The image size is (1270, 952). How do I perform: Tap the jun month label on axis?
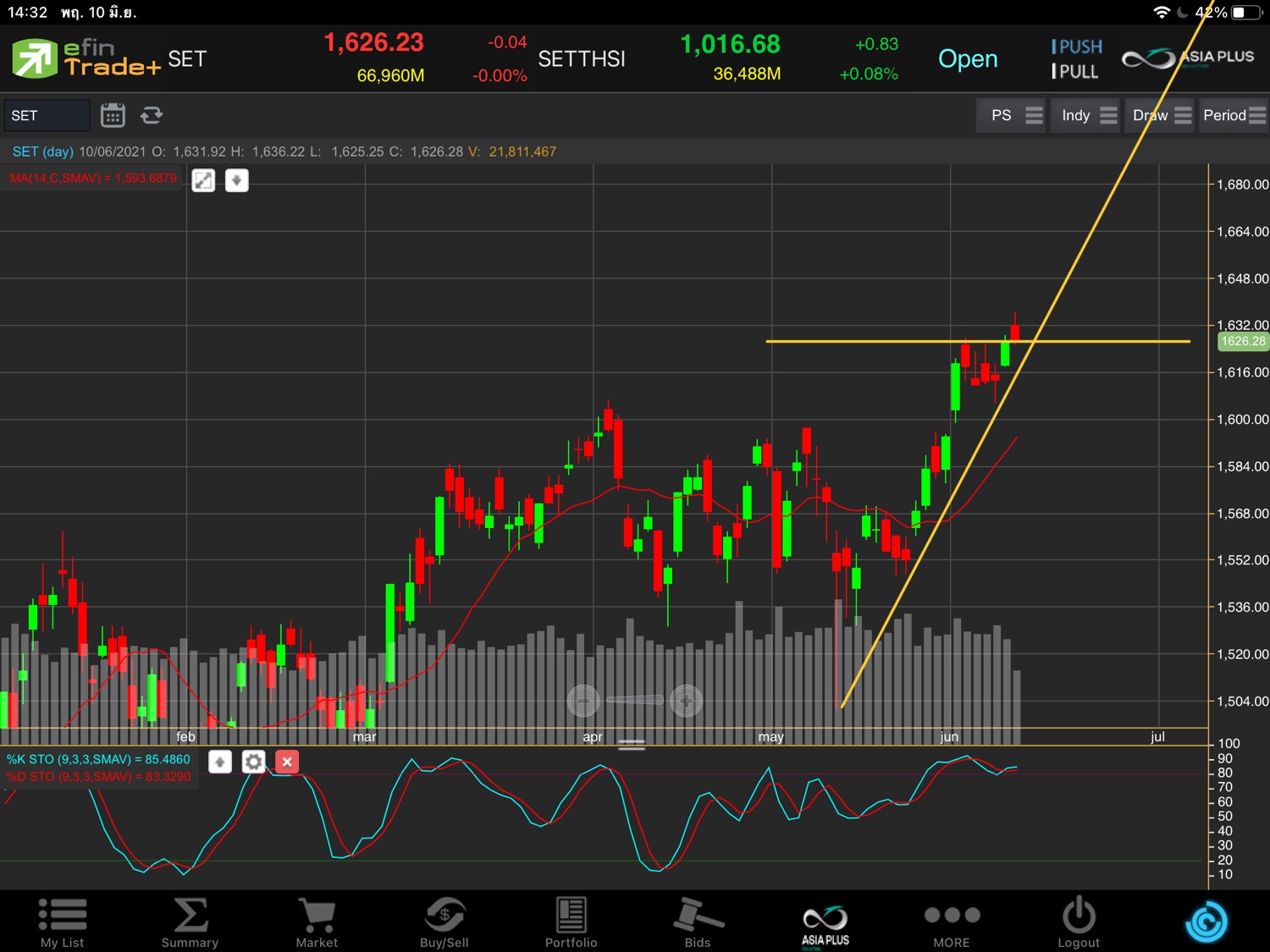pyautogui.click(x=949, y=736)
